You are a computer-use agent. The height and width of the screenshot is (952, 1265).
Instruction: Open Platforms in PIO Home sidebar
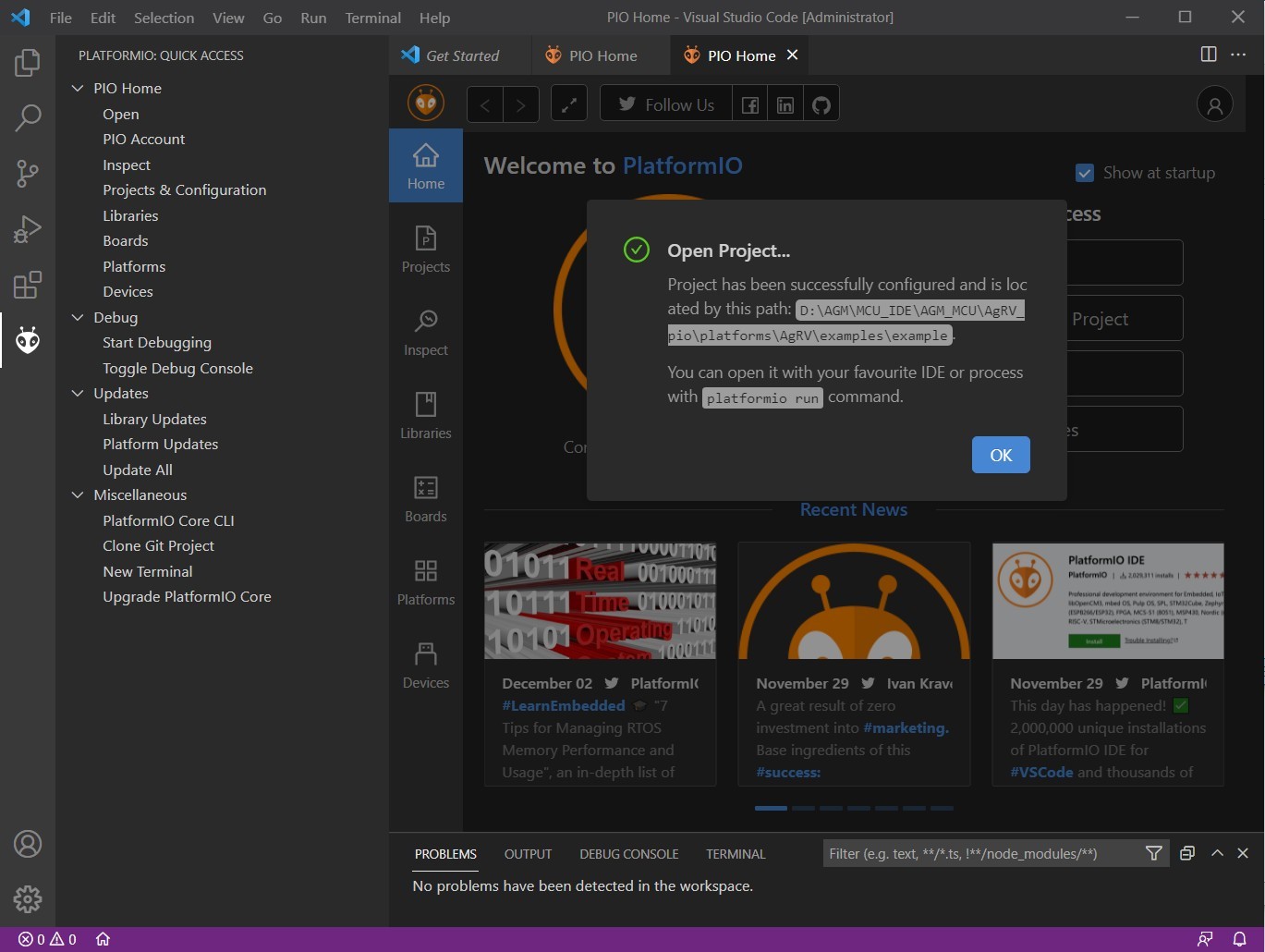(426, 582)
